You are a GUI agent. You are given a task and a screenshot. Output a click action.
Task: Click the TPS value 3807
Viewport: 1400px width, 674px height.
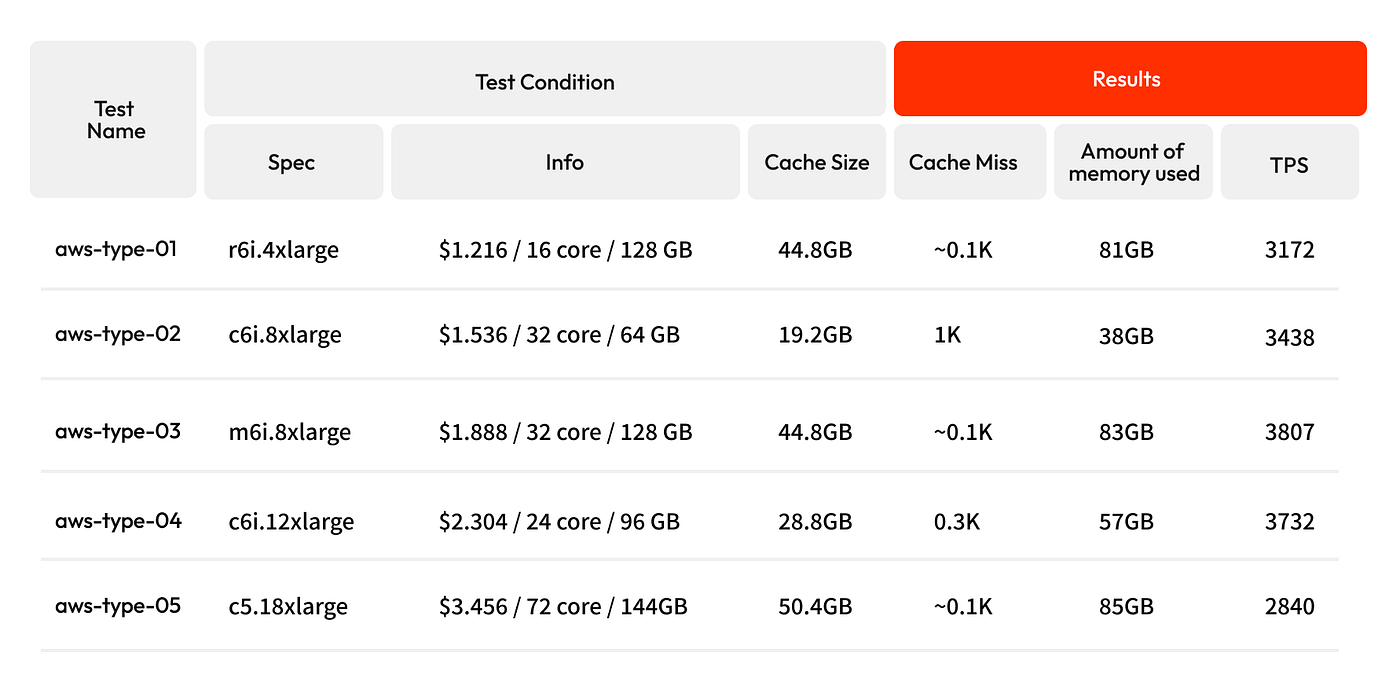click(1290, 432)
